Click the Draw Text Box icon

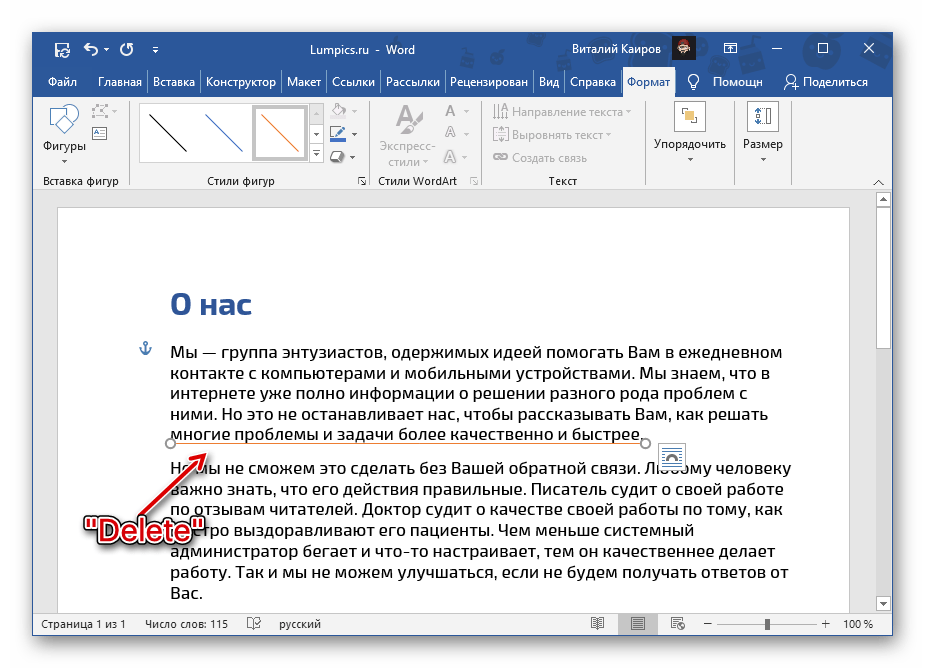tap(99, 133)
